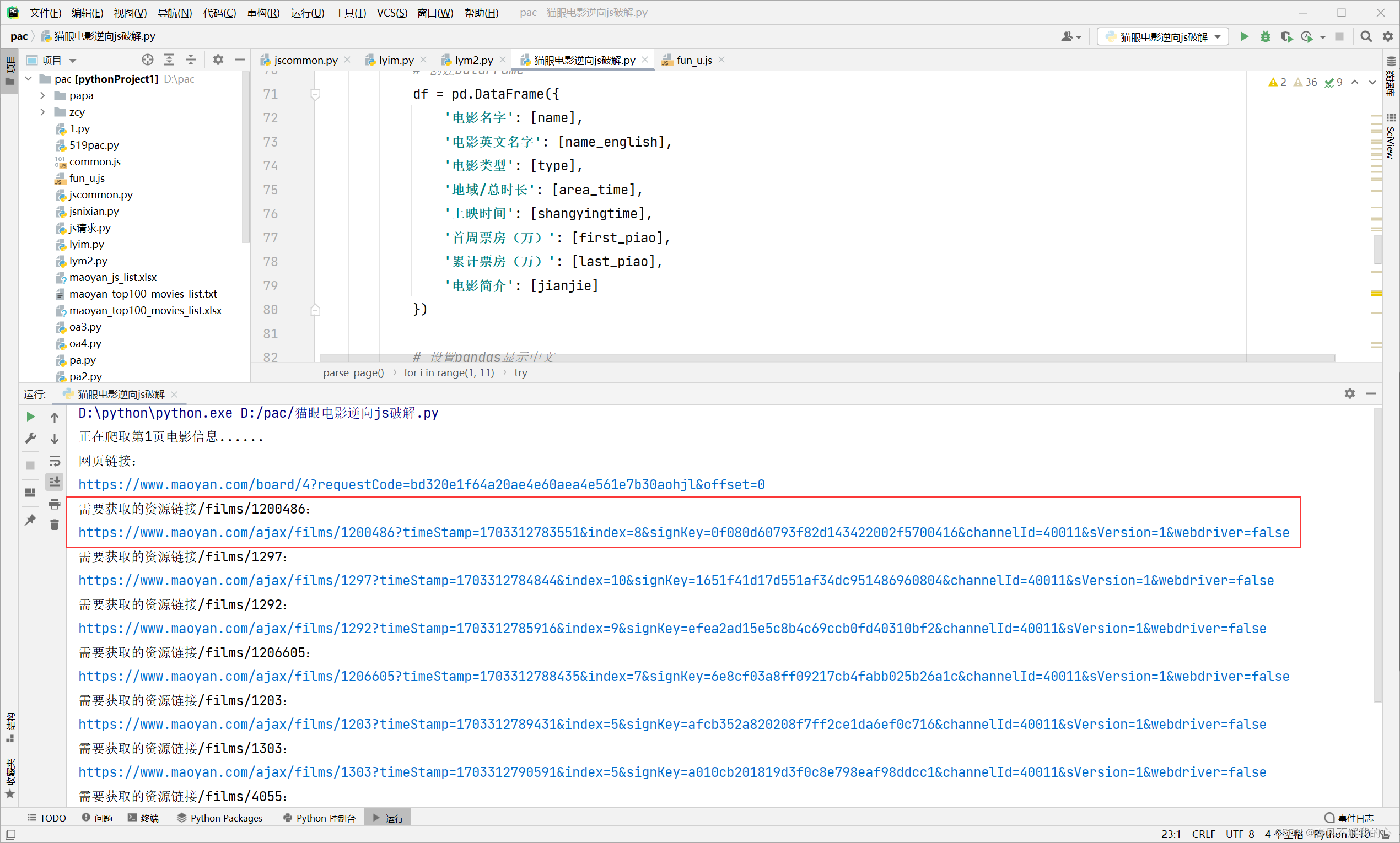Image resolution: width=1400 pixels, height=843 pixels.
Task: Click the Run output vertical scrollbar
Action: (1376, 556)
